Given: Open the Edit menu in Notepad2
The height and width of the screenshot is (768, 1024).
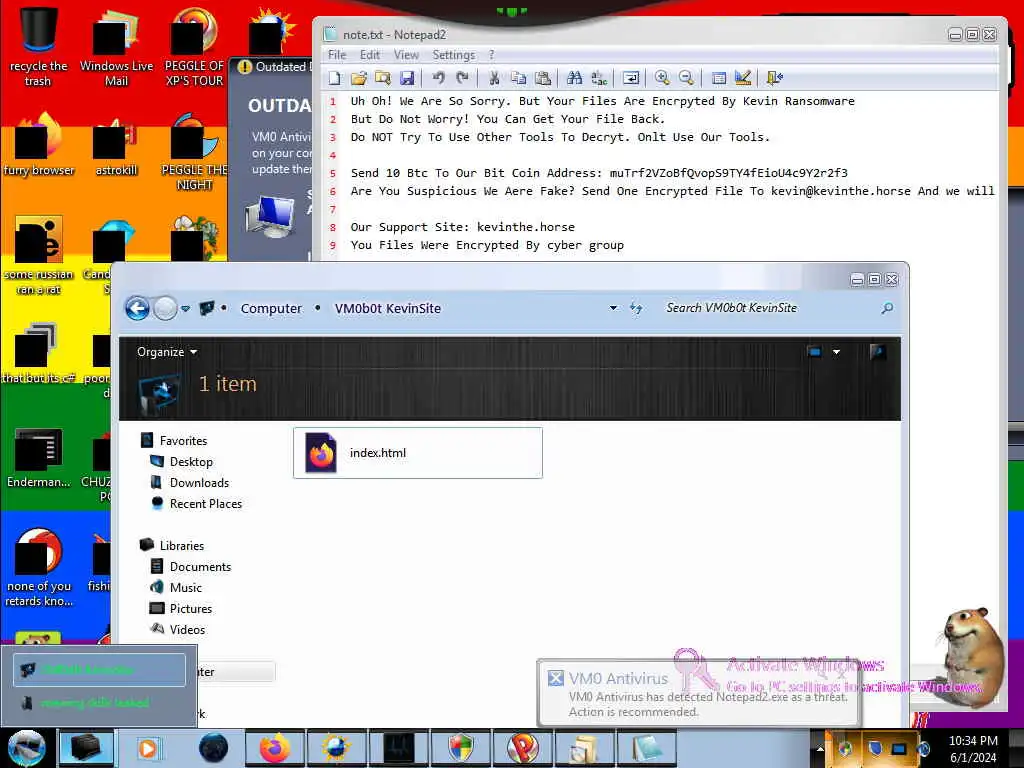Looking at the screenshot, I should point(370,55).
